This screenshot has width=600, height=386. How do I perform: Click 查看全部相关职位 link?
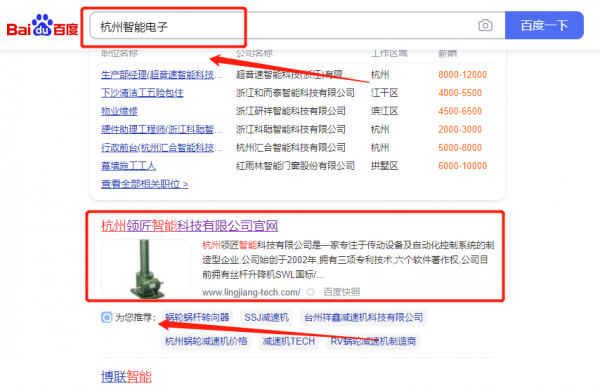145,184
